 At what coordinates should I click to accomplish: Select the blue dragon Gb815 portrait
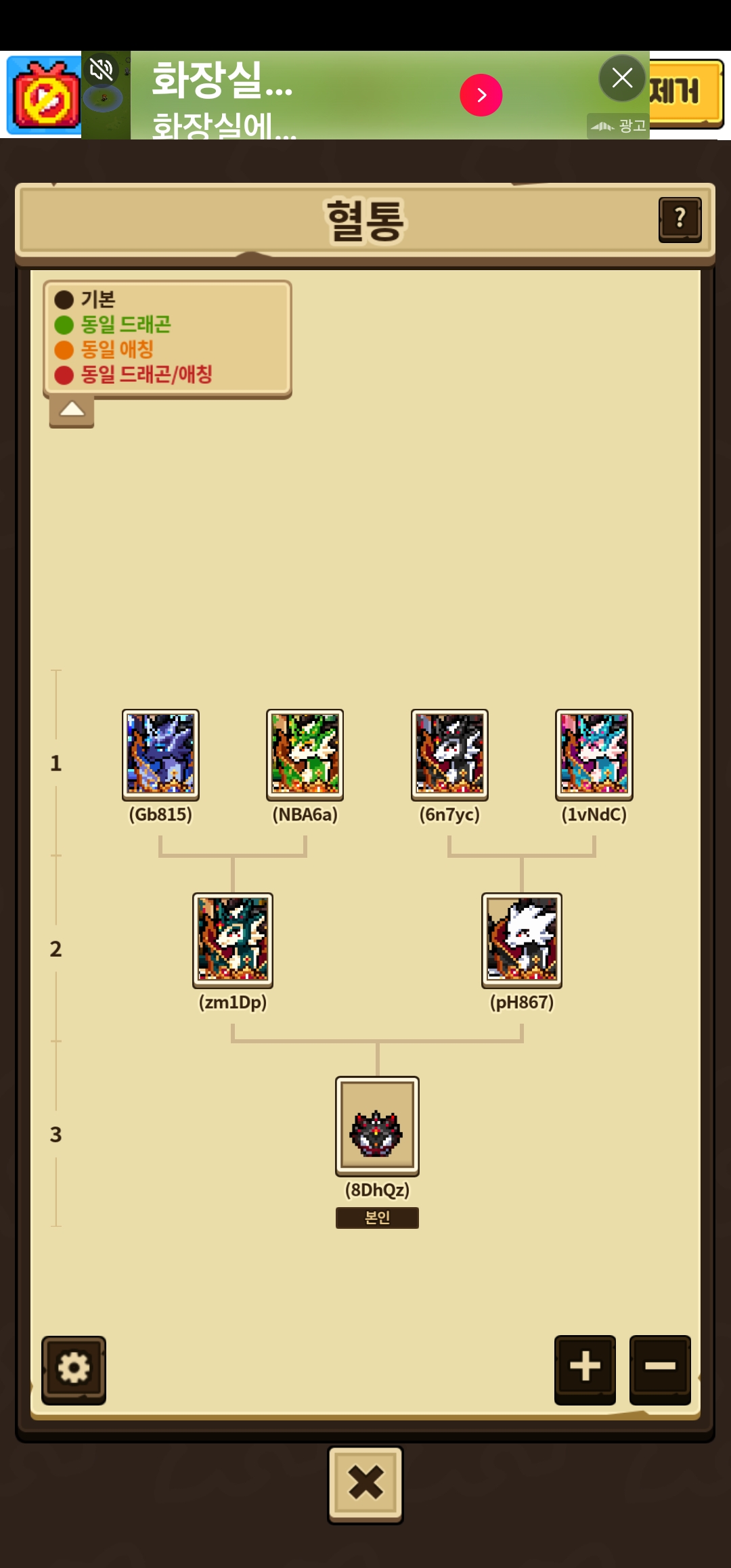[x=160, y=754]
